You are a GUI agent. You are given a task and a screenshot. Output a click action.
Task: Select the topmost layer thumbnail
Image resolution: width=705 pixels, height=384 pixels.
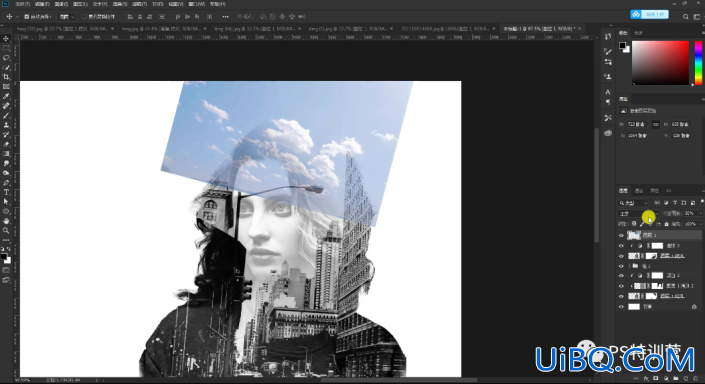point(634,235)
